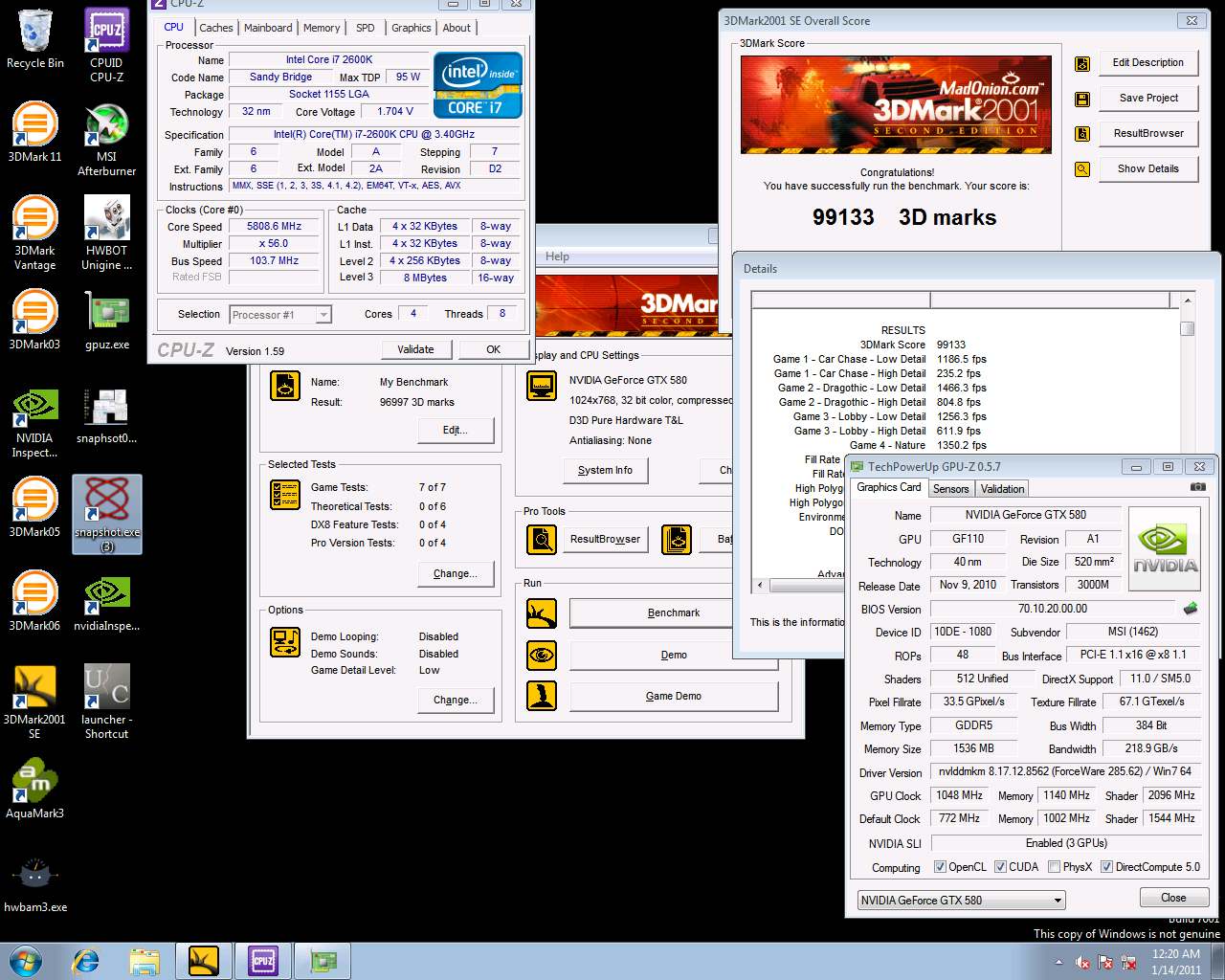Open the Processor #1 selection dropdown in CPU-Z
Image resolution: width=1225 pixels, height=980 pixels.
pos(280,315)
